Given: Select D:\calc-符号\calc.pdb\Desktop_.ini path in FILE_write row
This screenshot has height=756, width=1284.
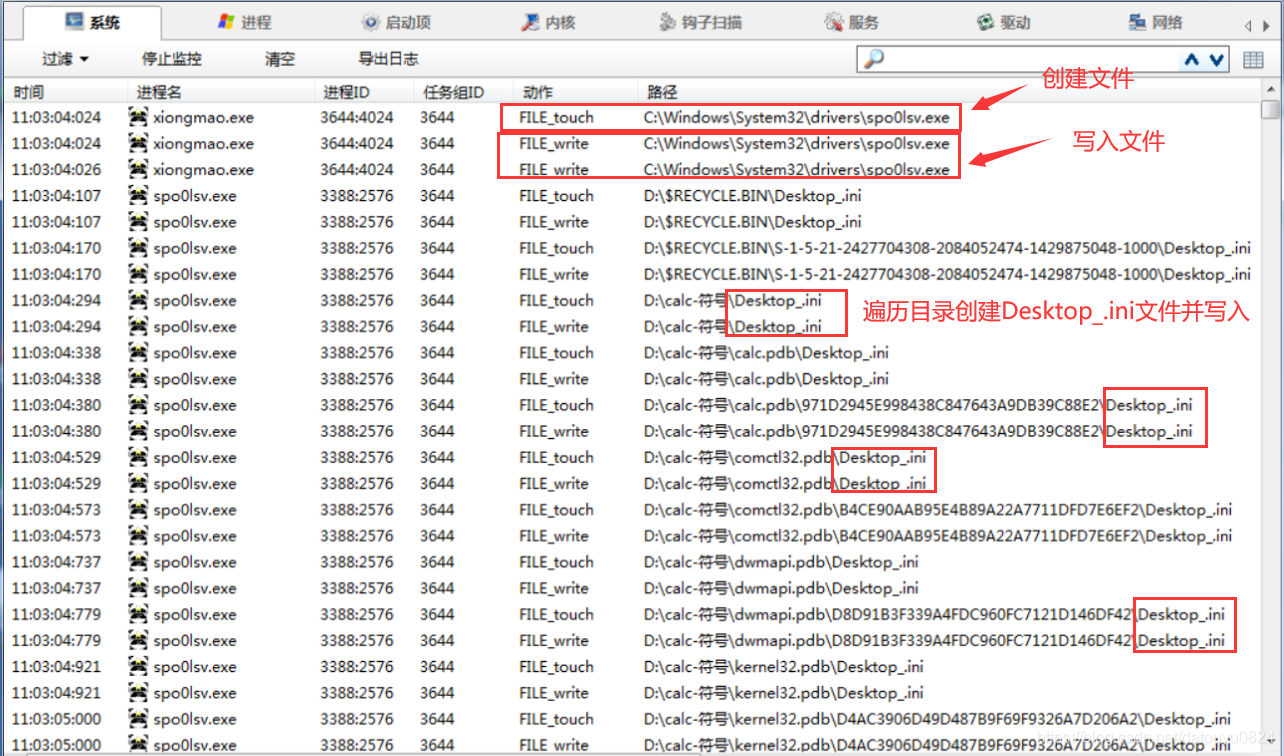Looking at the screenshot, I should pyautogui.click(x=766, y=378).
